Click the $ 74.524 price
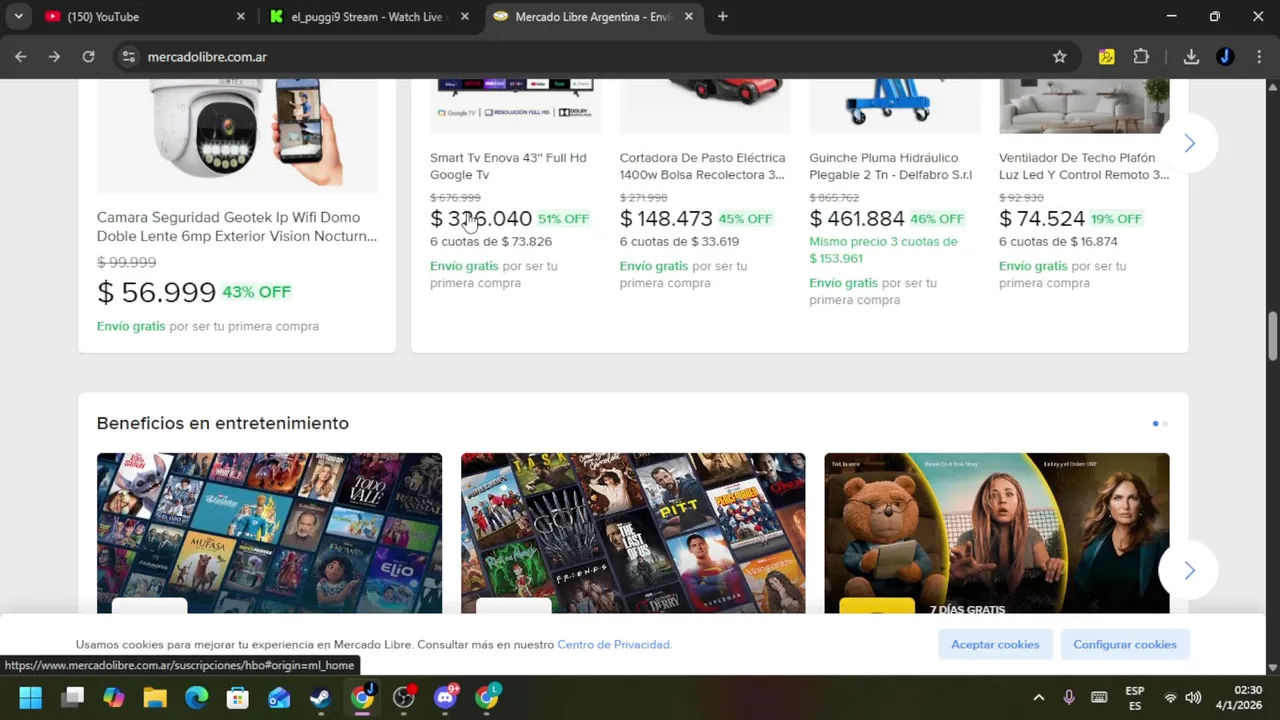The height and width of the screenshot is (720, 1280). [x=1042, y=218]
